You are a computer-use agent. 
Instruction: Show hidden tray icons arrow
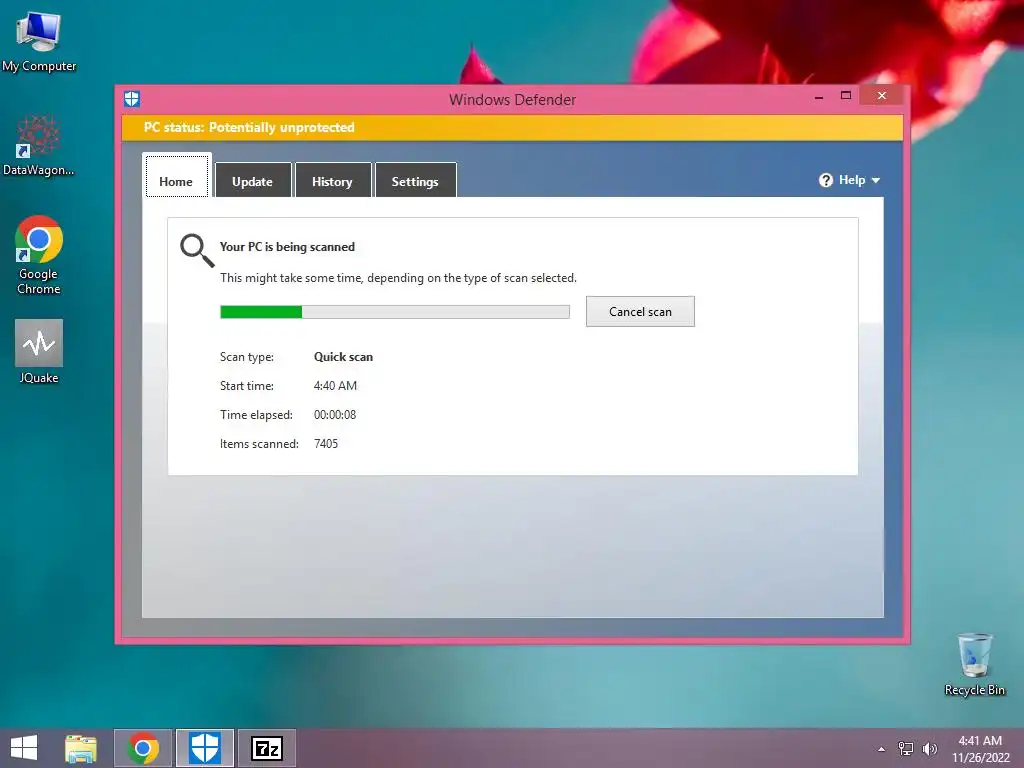pyautogui.click(x=882, y=749)
